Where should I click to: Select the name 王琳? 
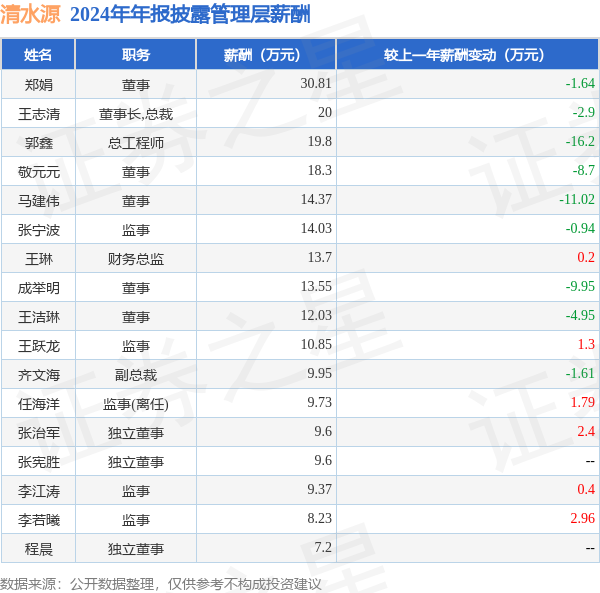pos(39,259)
